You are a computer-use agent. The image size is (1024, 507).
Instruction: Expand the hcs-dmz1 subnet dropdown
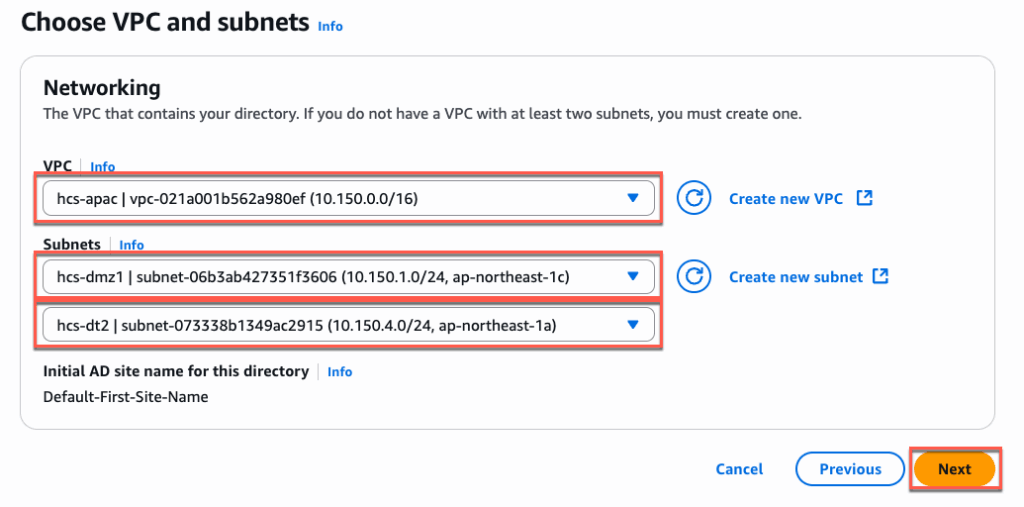632,276
